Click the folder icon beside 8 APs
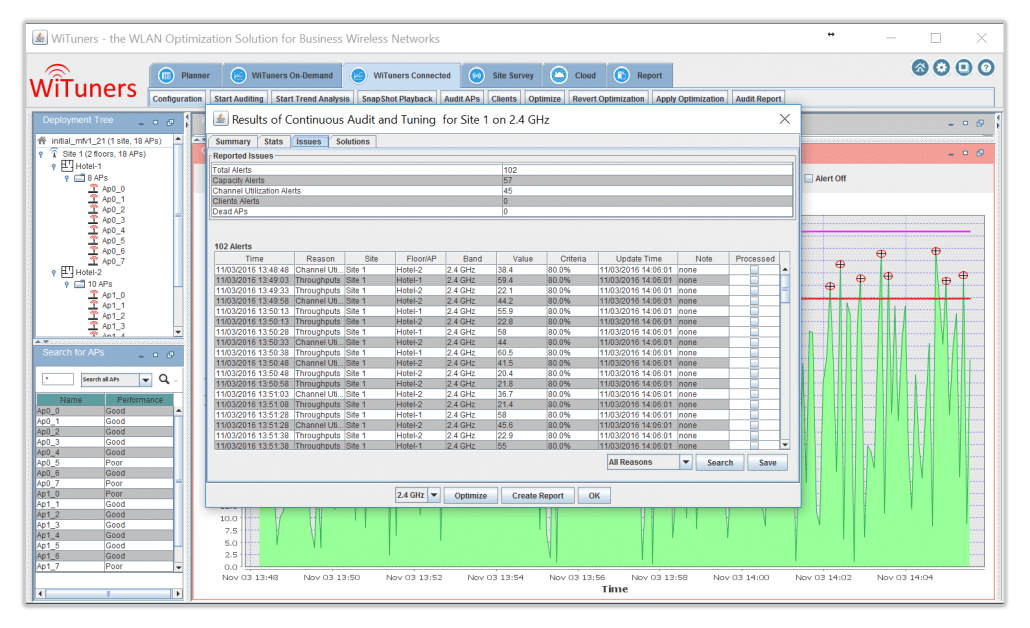1030x628 pixels. pyautogui.click(x=79, y=178)
